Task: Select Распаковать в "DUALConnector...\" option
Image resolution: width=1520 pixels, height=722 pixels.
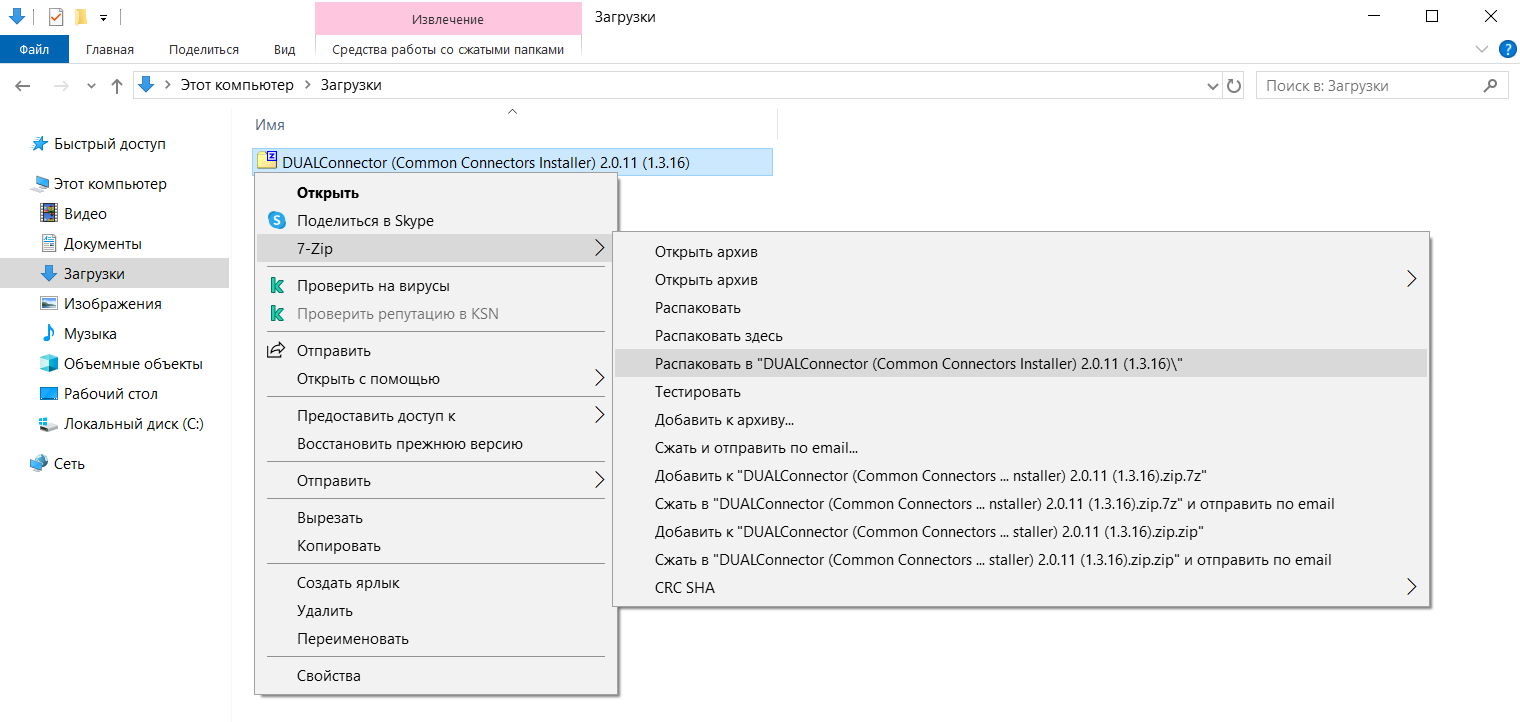Action: coord(1021,364)
